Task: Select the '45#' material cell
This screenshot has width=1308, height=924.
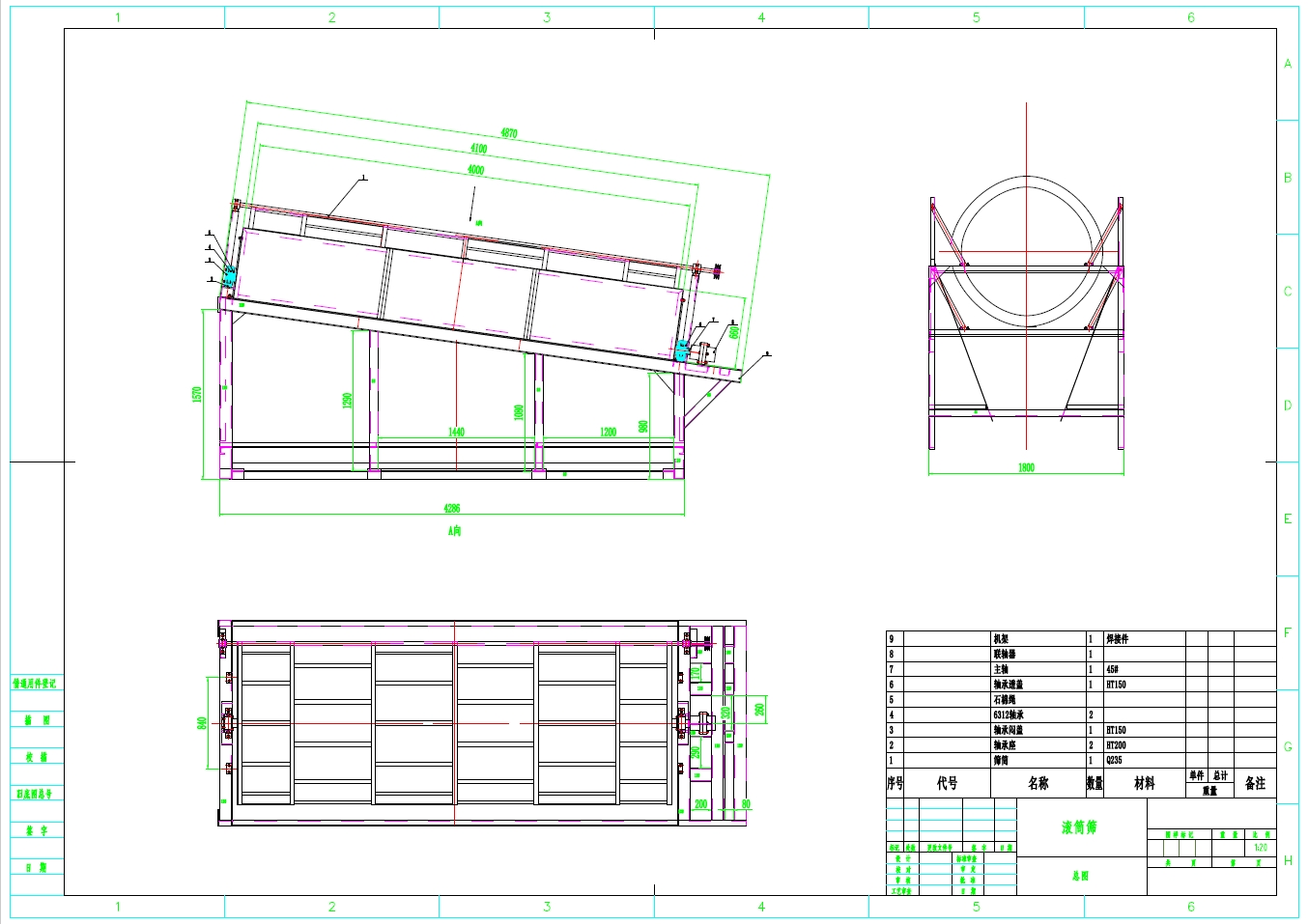Action: (1112, 669)
